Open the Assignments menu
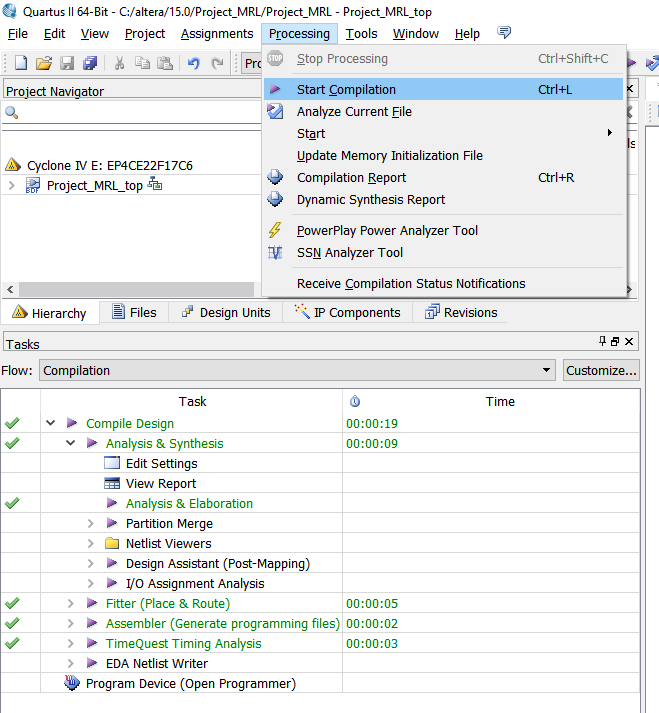 (217, 34)
